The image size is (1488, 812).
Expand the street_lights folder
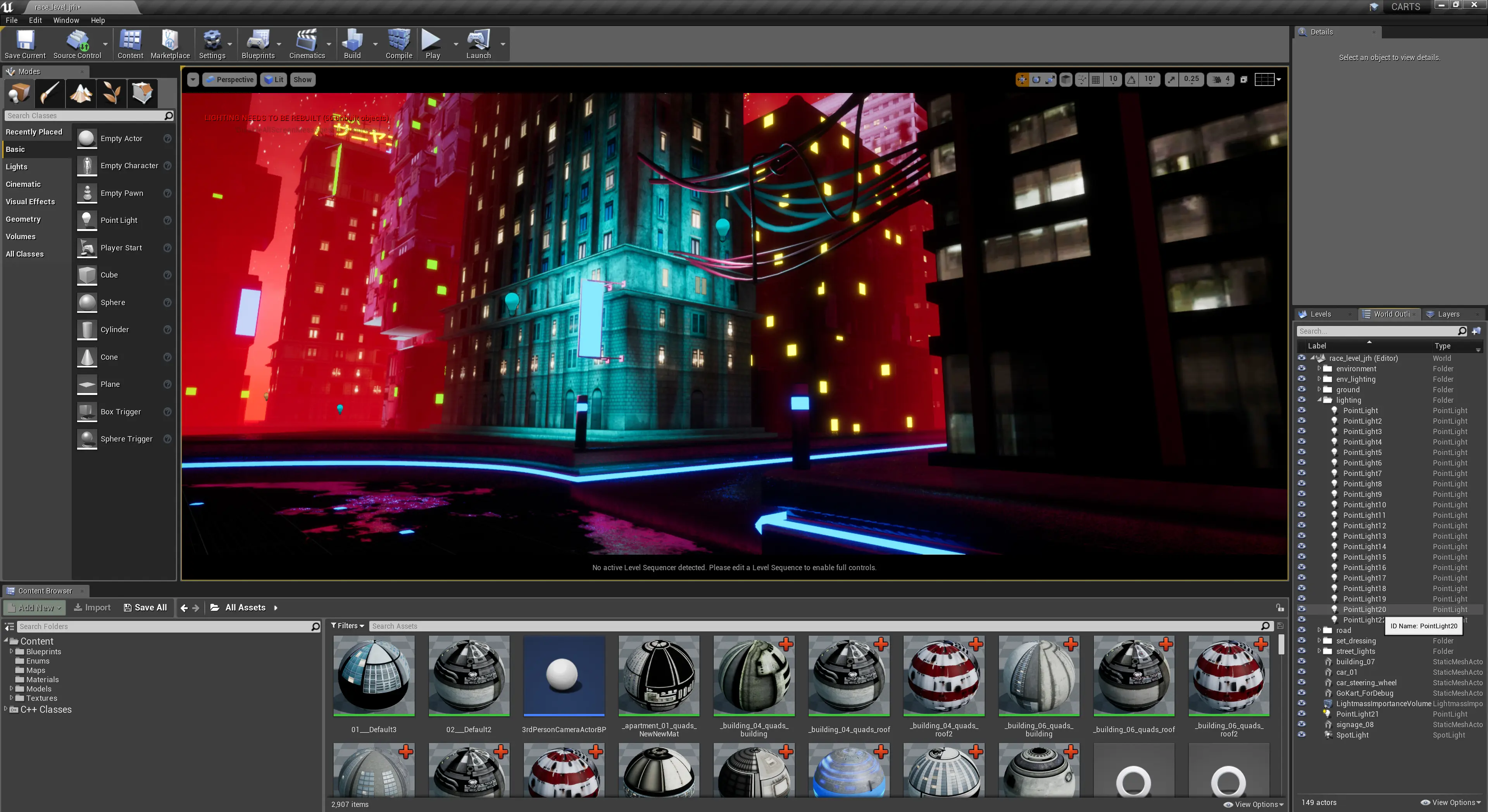coord(1319,651)
